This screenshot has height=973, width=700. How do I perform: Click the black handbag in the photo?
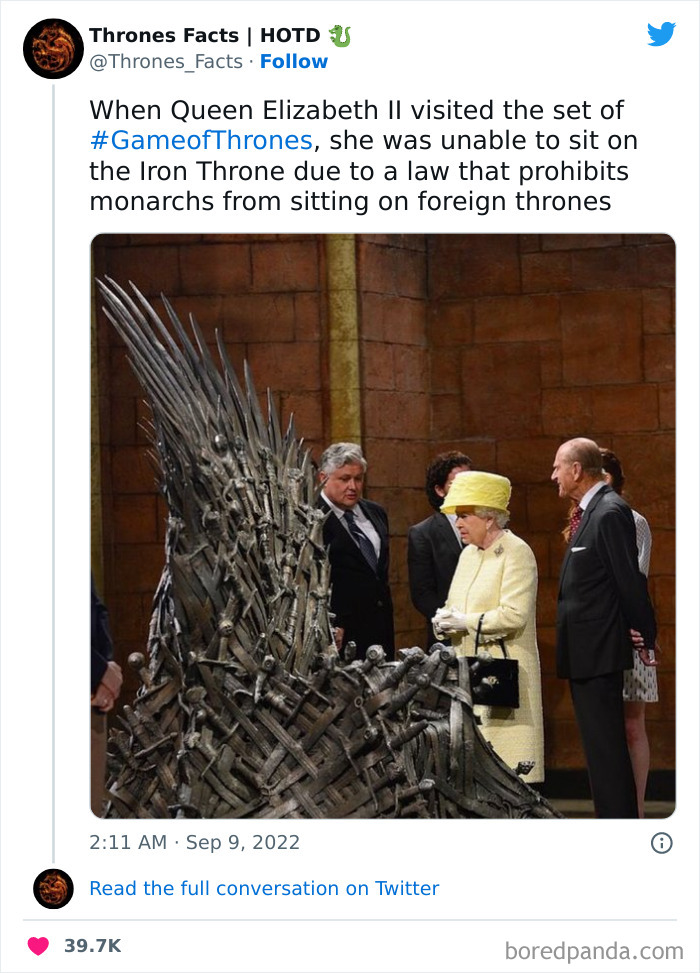click(x=492, y=678)
